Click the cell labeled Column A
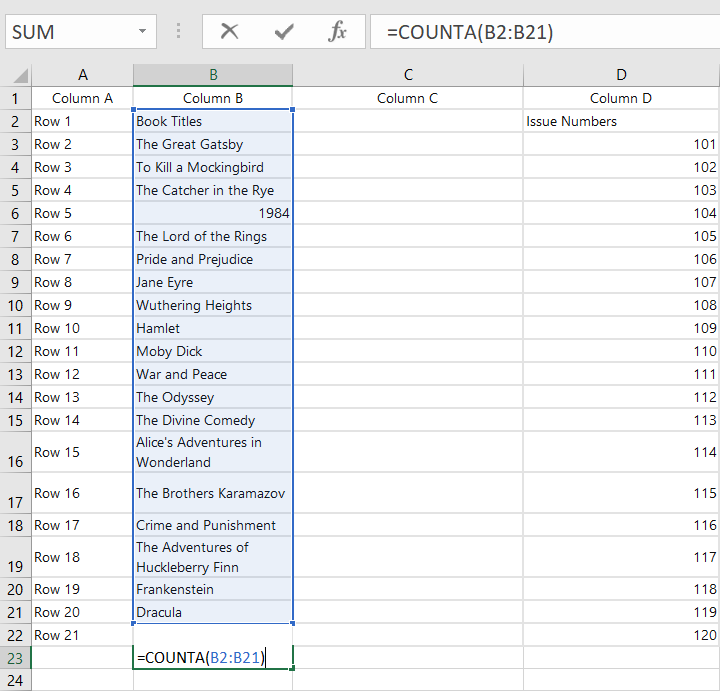The height and width of the screenshot is (691, 720). (x=83, y=98)
